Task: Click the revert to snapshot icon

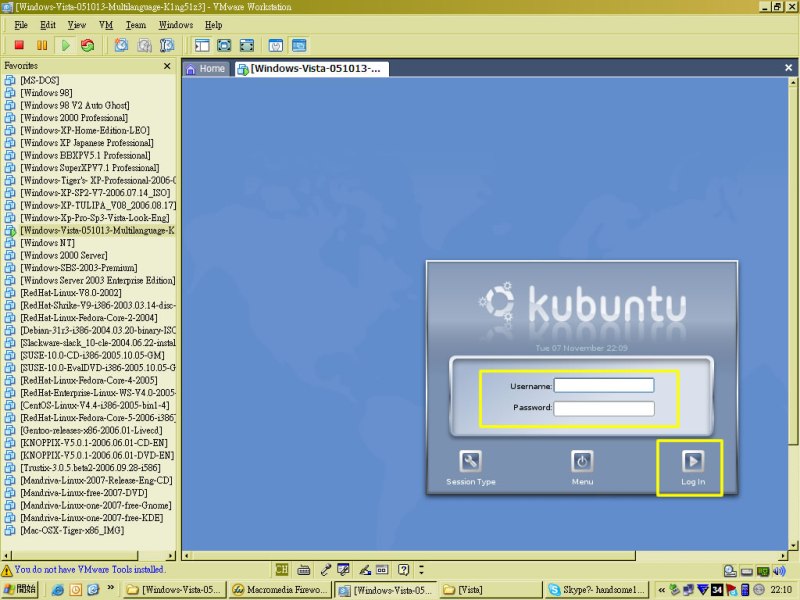Action: 144,45
